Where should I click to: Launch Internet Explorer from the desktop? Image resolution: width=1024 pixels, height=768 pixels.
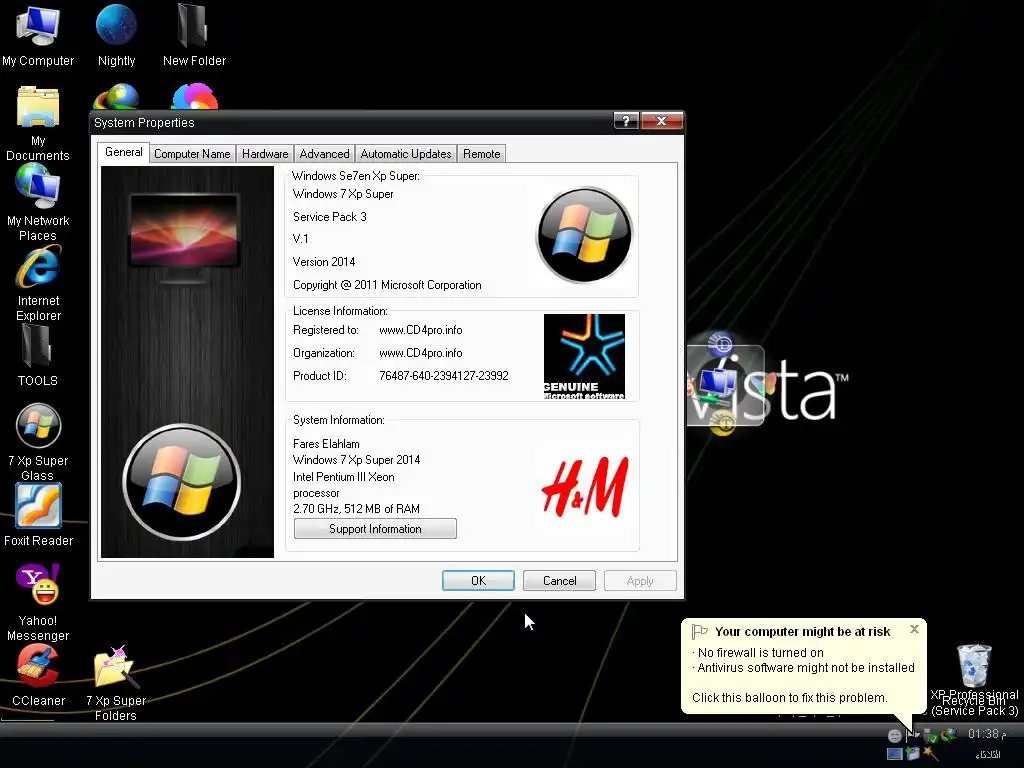tap(38, 283)
